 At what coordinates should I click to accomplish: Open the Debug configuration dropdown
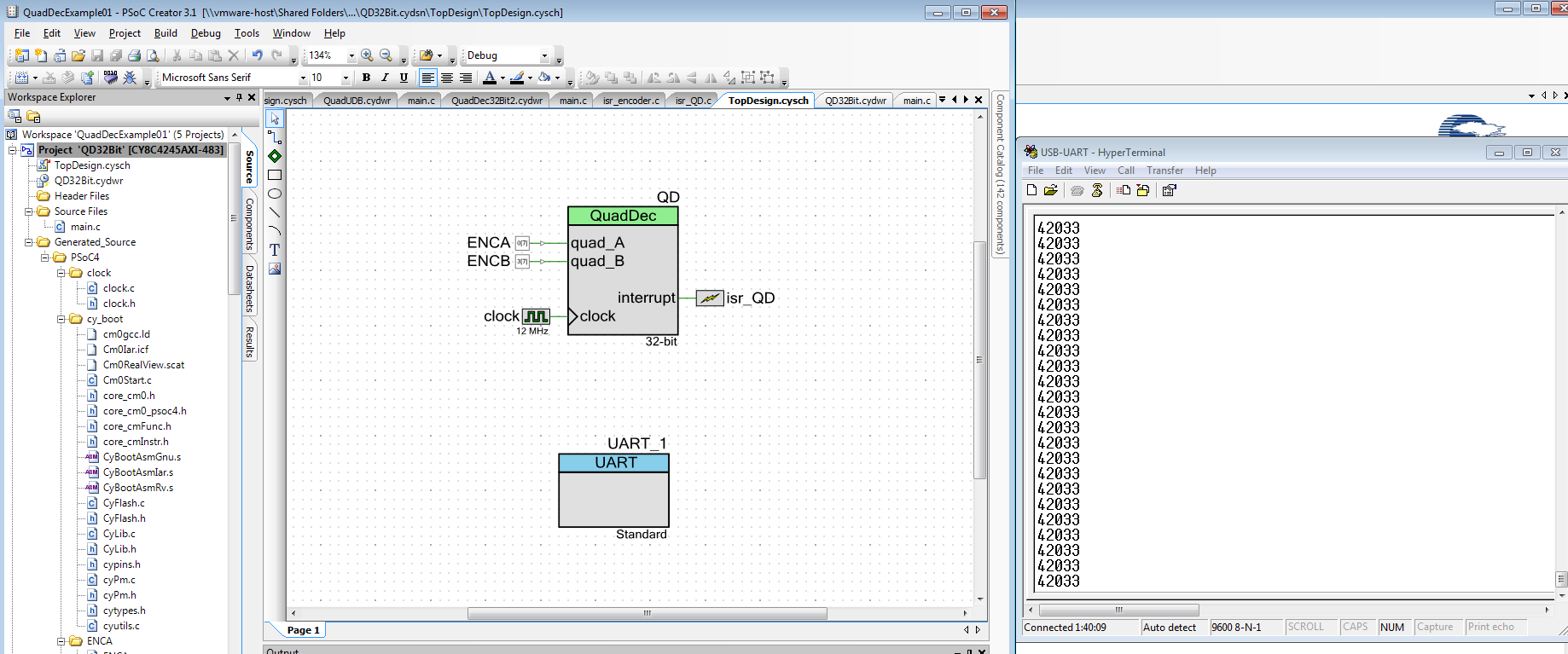pyautogui.click(x=544, y=55)
